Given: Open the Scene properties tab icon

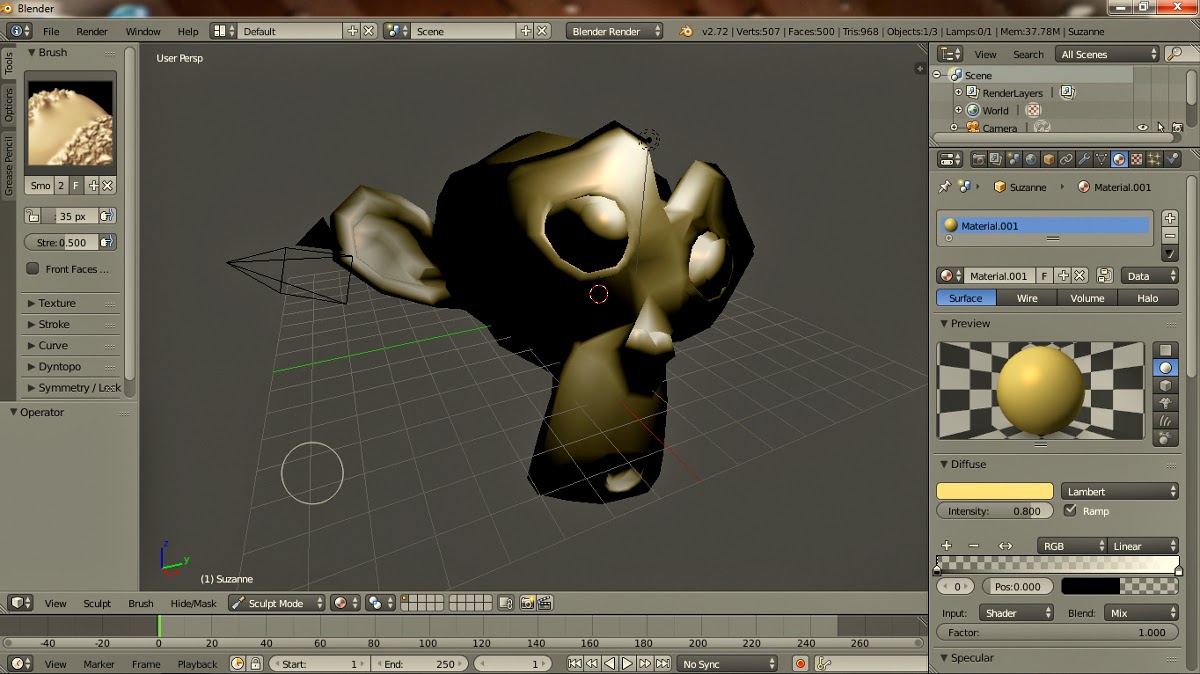Looking at the screenshot, I should tap(1014, 159).
